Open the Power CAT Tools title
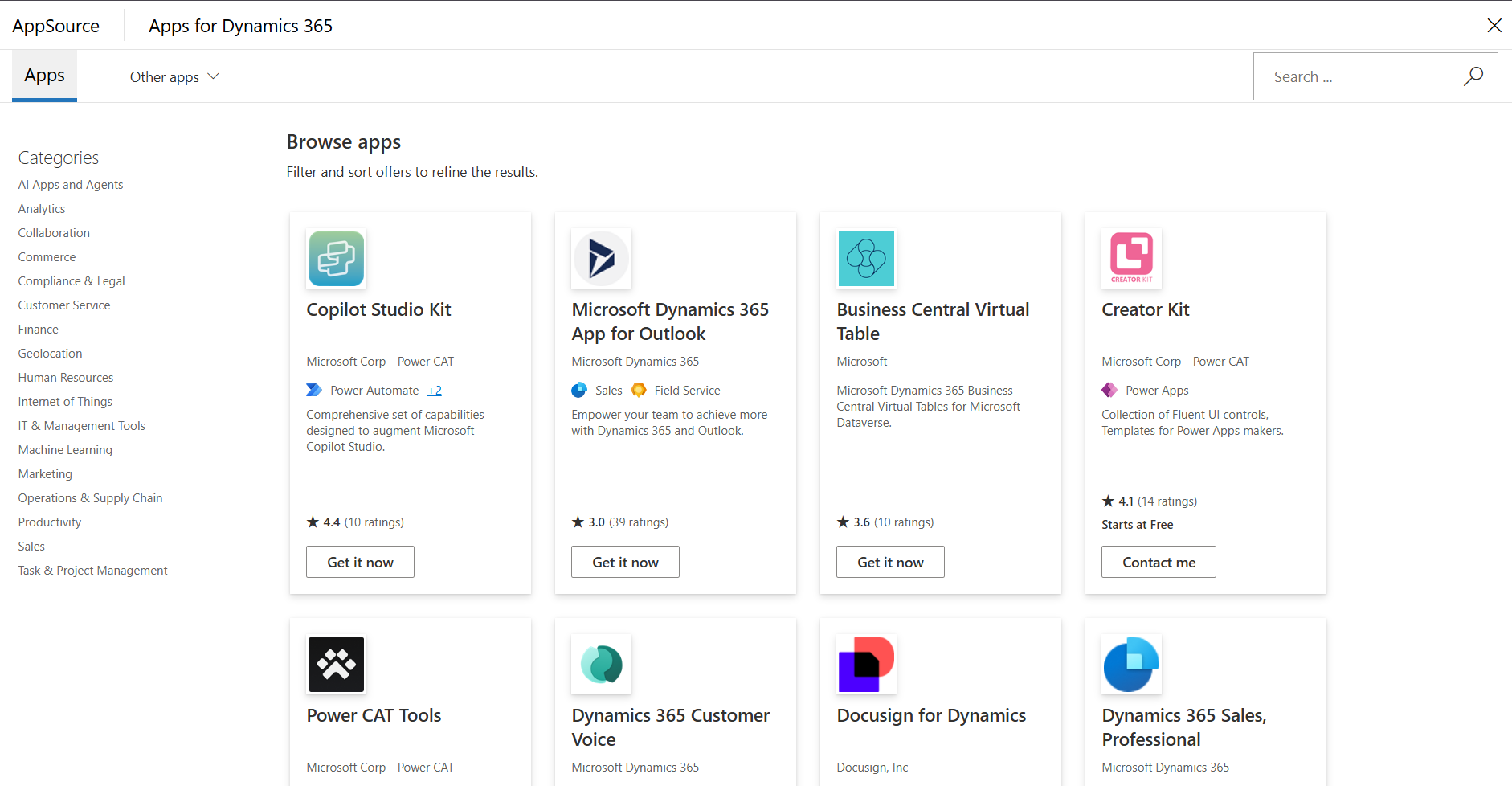The image size is (1512, 786). [x=374, y=715]
